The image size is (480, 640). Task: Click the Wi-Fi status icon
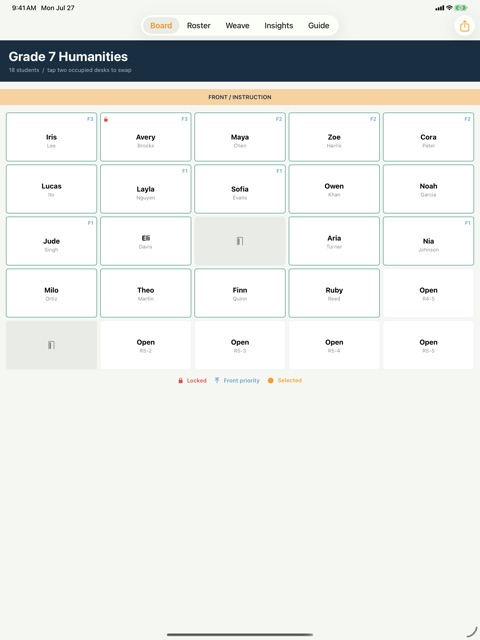(x=449, y=8)
